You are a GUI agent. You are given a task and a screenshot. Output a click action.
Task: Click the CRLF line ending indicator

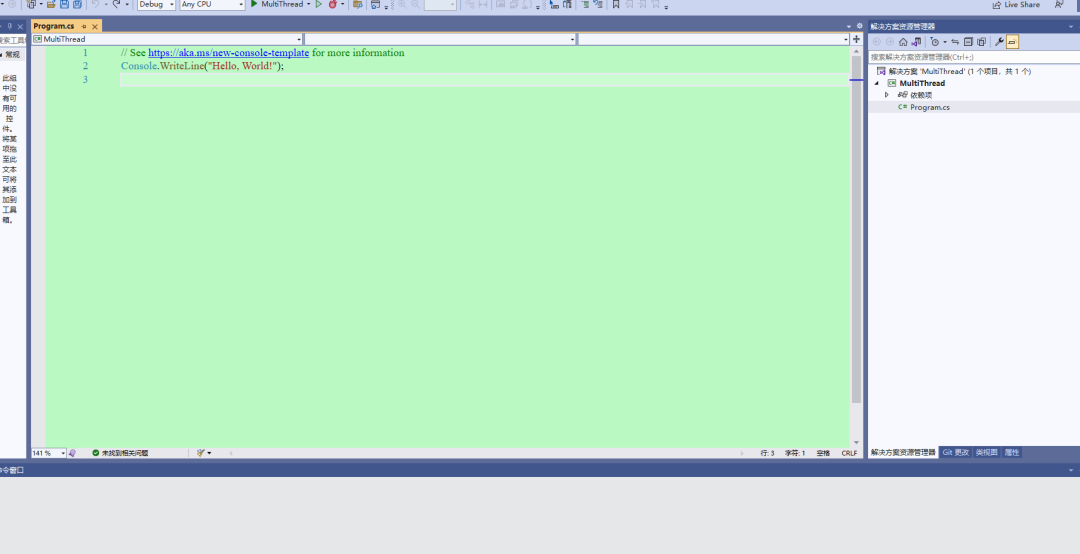point(849,453)
